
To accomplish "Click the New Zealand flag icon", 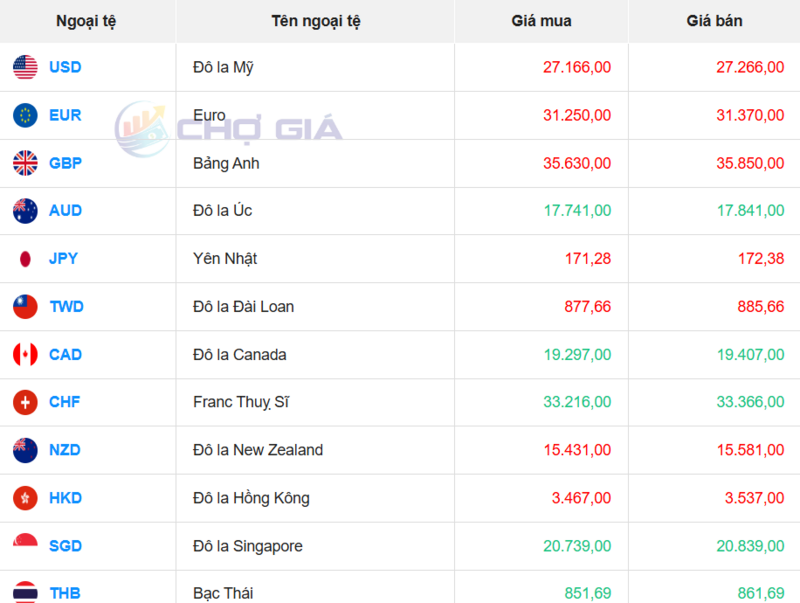I will click(x=25, y=450).
